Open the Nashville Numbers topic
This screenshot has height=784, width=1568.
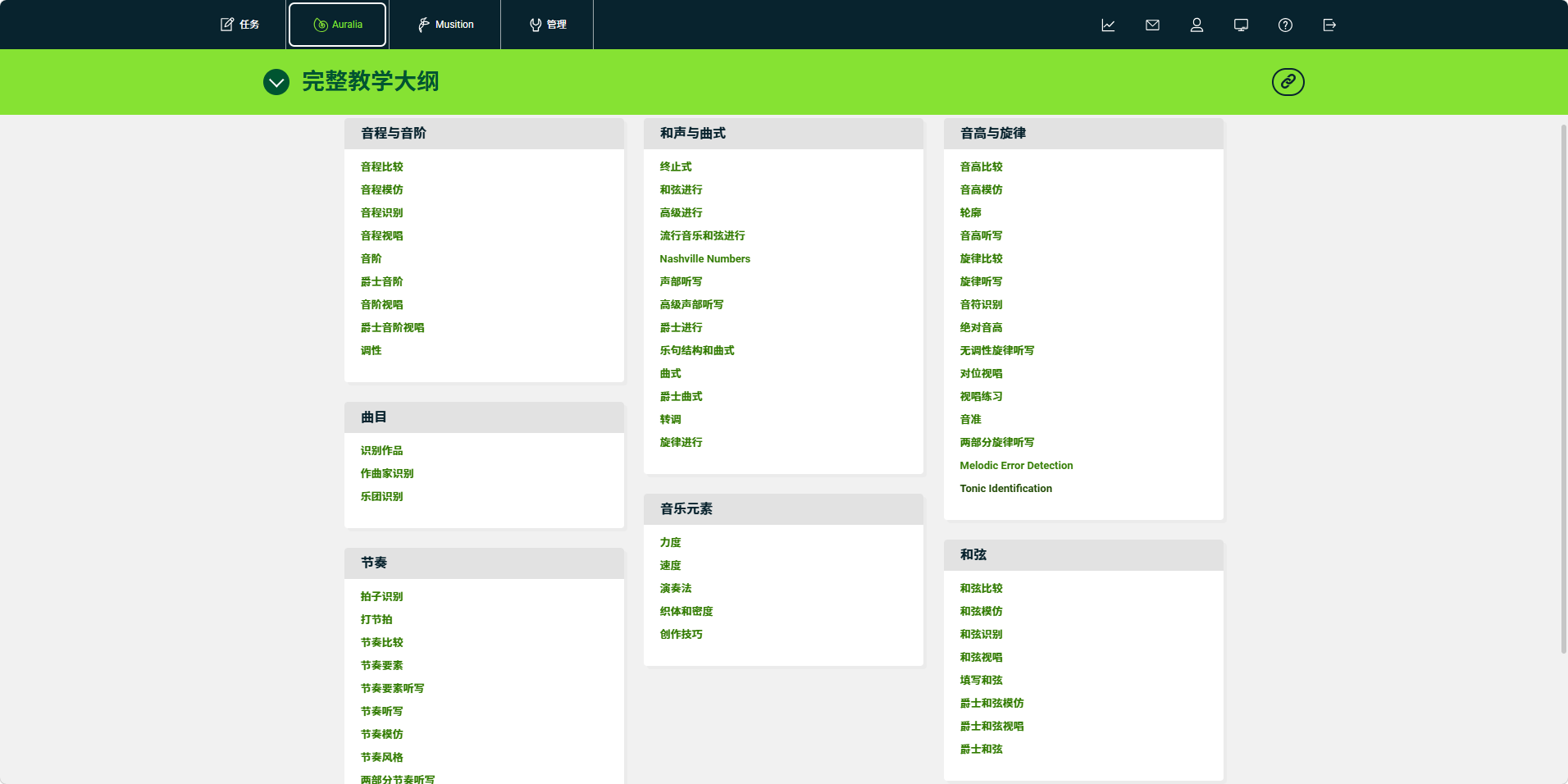705,258
